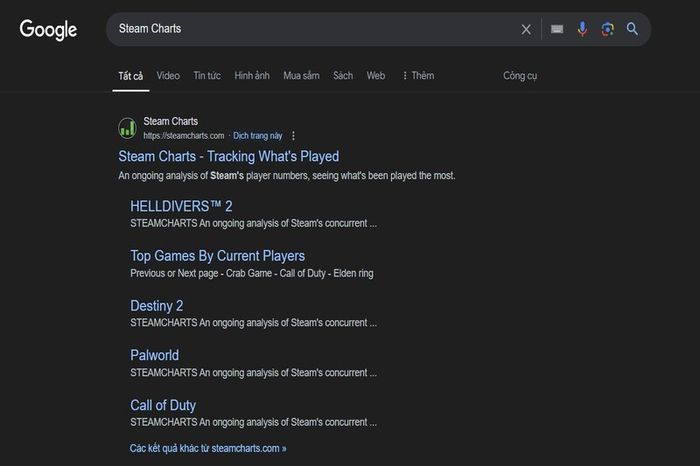The width and height of the screenshot is (700, 466).
Task: Open the Công cụ tools button
Action: click(x=520, y=76)
